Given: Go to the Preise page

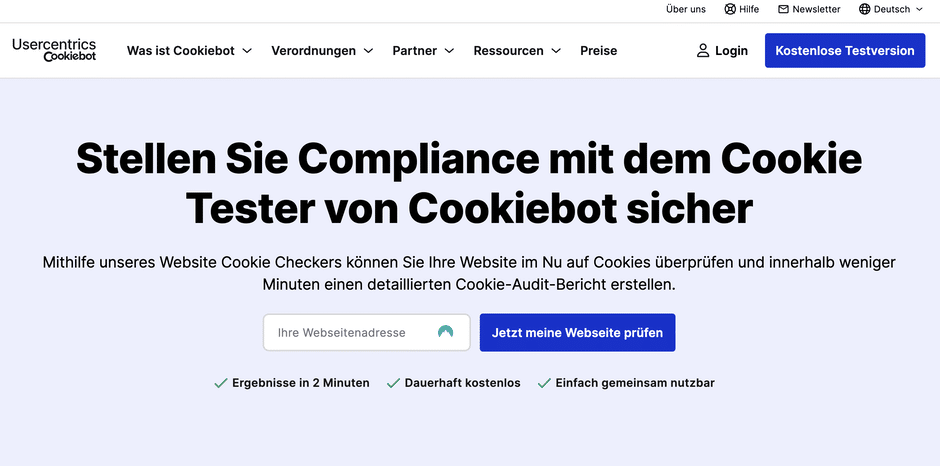Looking at the screenshot, I should [x=598, y=51].
